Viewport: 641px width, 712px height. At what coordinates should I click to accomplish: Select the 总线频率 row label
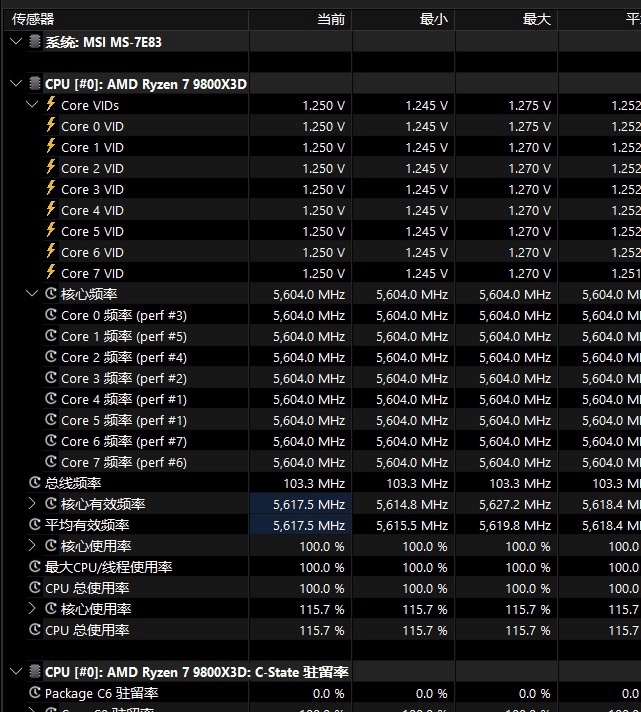(73, 483)
